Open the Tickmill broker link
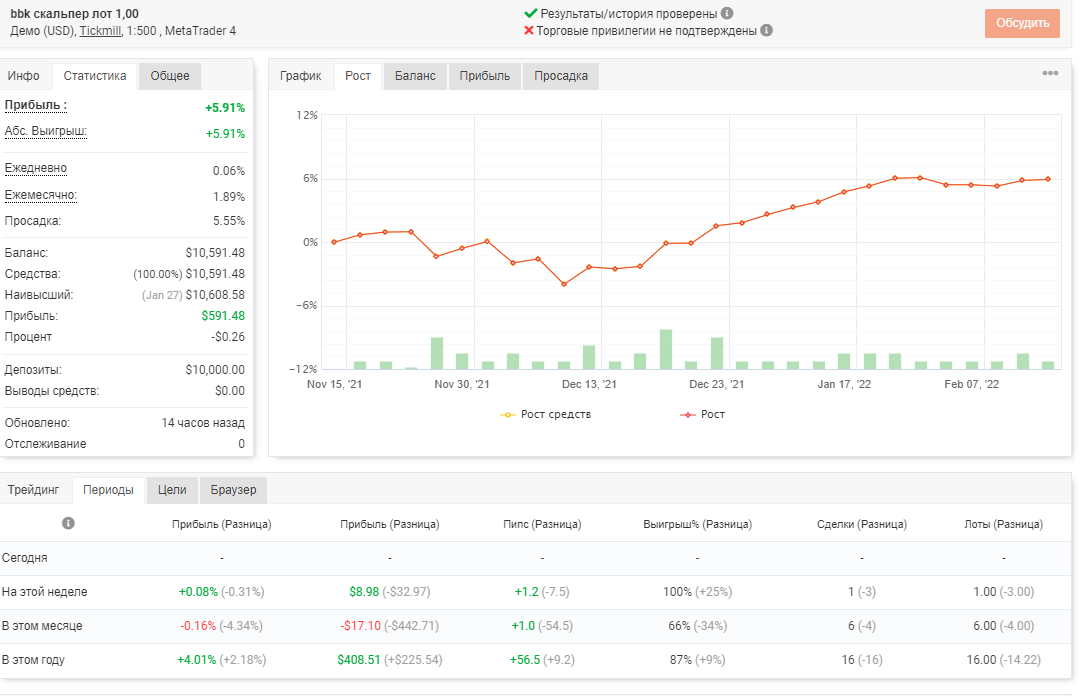1080x696 pixels. pos(101,30)
